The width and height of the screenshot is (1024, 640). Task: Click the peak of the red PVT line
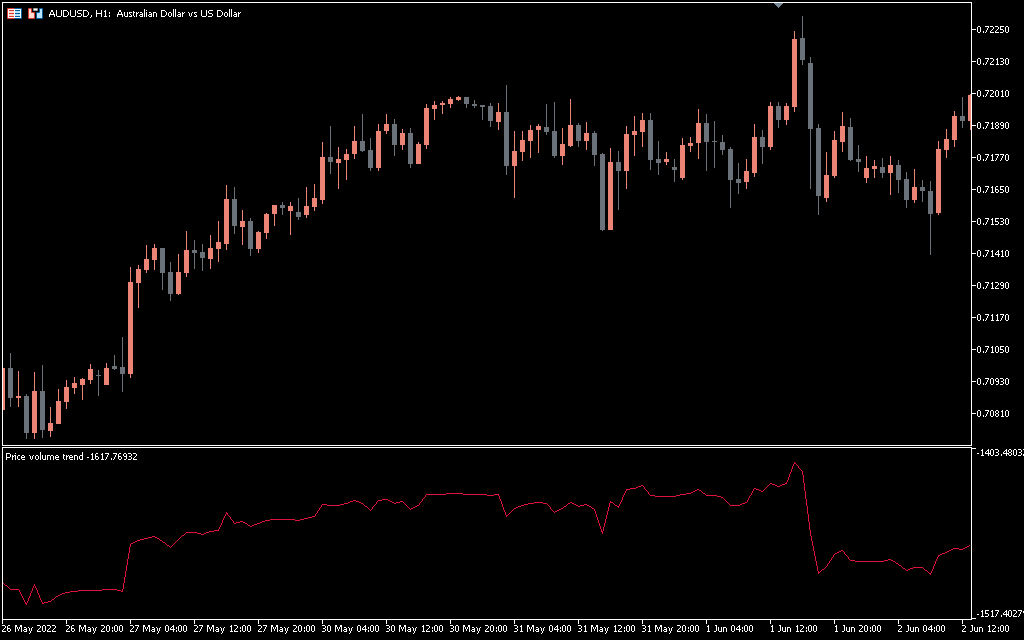(794, 463)
